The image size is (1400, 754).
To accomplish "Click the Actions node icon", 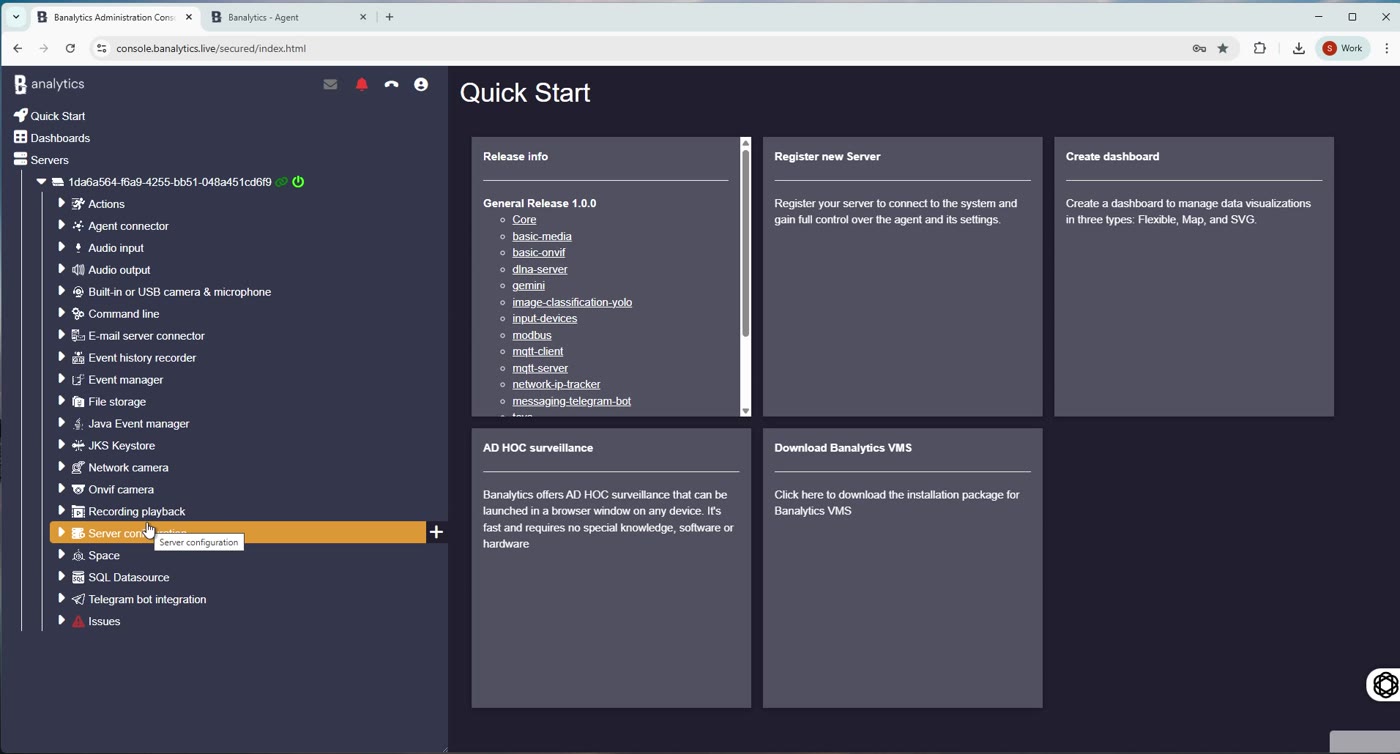I will [x=78, y=204].
